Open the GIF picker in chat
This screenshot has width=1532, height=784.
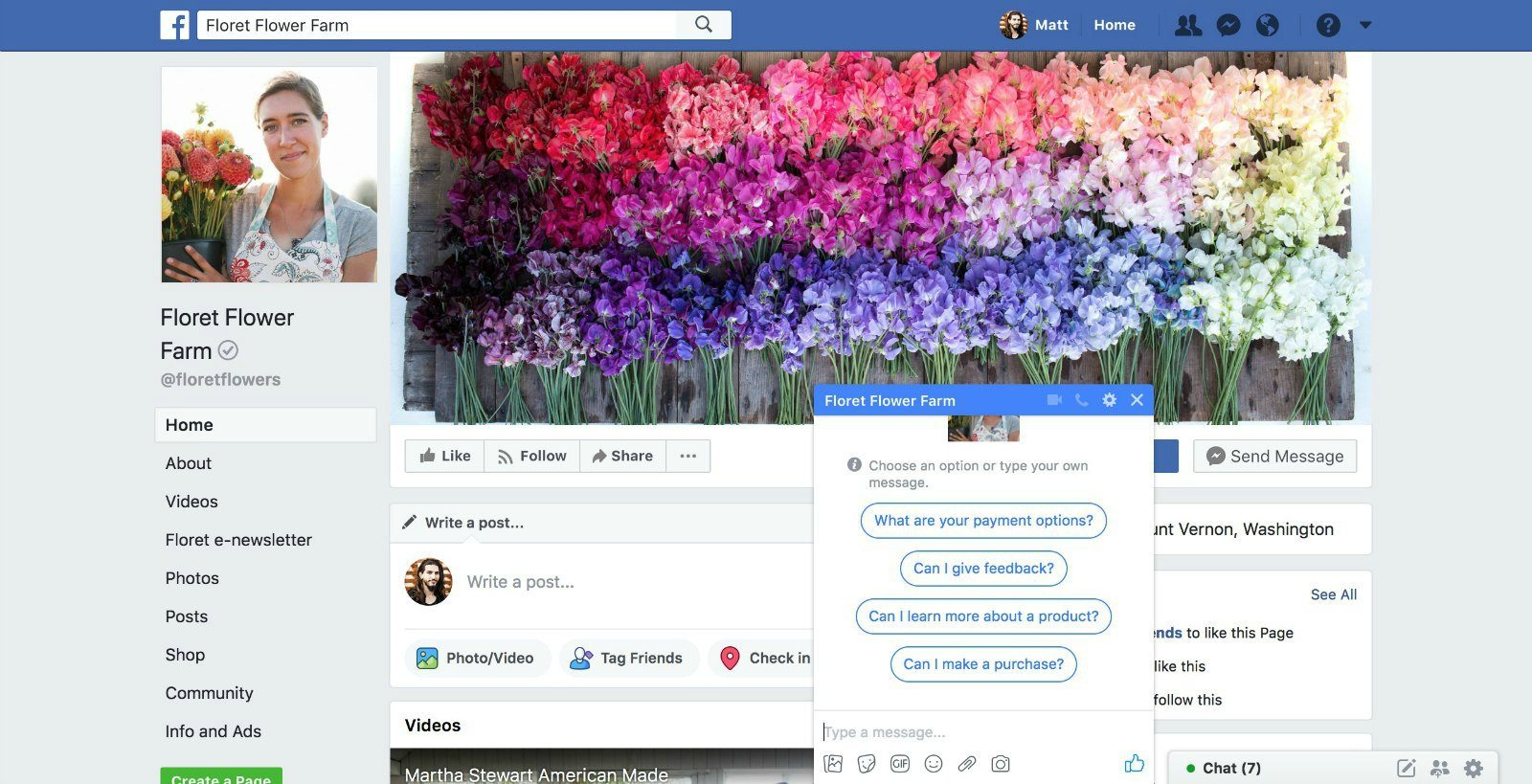[900, 764]
